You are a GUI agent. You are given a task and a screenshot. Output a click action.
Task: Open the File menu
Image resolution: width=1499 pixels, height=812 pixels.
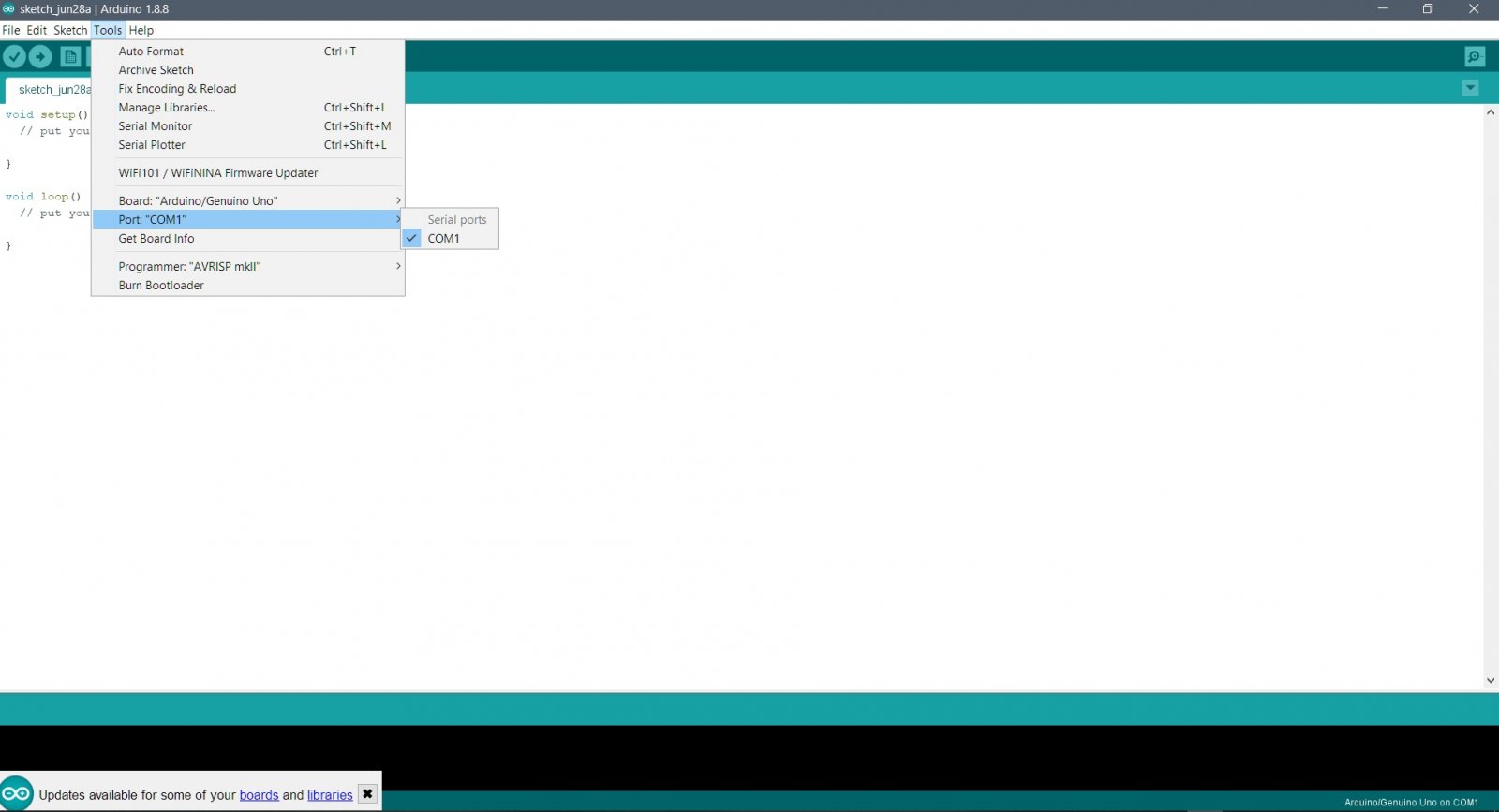(x=11, y=30)
